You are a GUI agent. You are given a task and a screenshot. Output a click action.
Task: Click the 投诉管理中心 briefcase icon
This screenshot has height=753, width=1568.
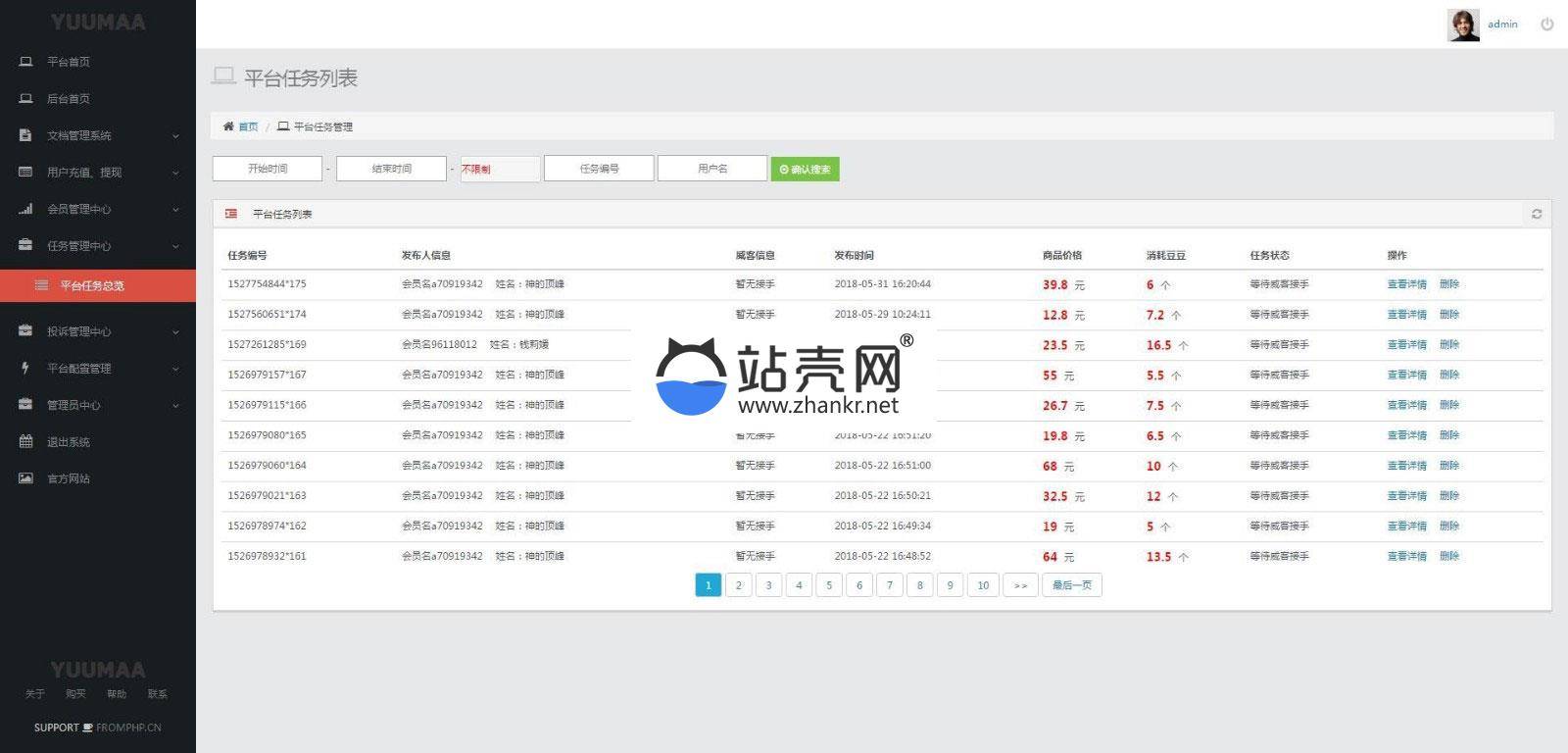pyautogui.click(x=26, y=331)
